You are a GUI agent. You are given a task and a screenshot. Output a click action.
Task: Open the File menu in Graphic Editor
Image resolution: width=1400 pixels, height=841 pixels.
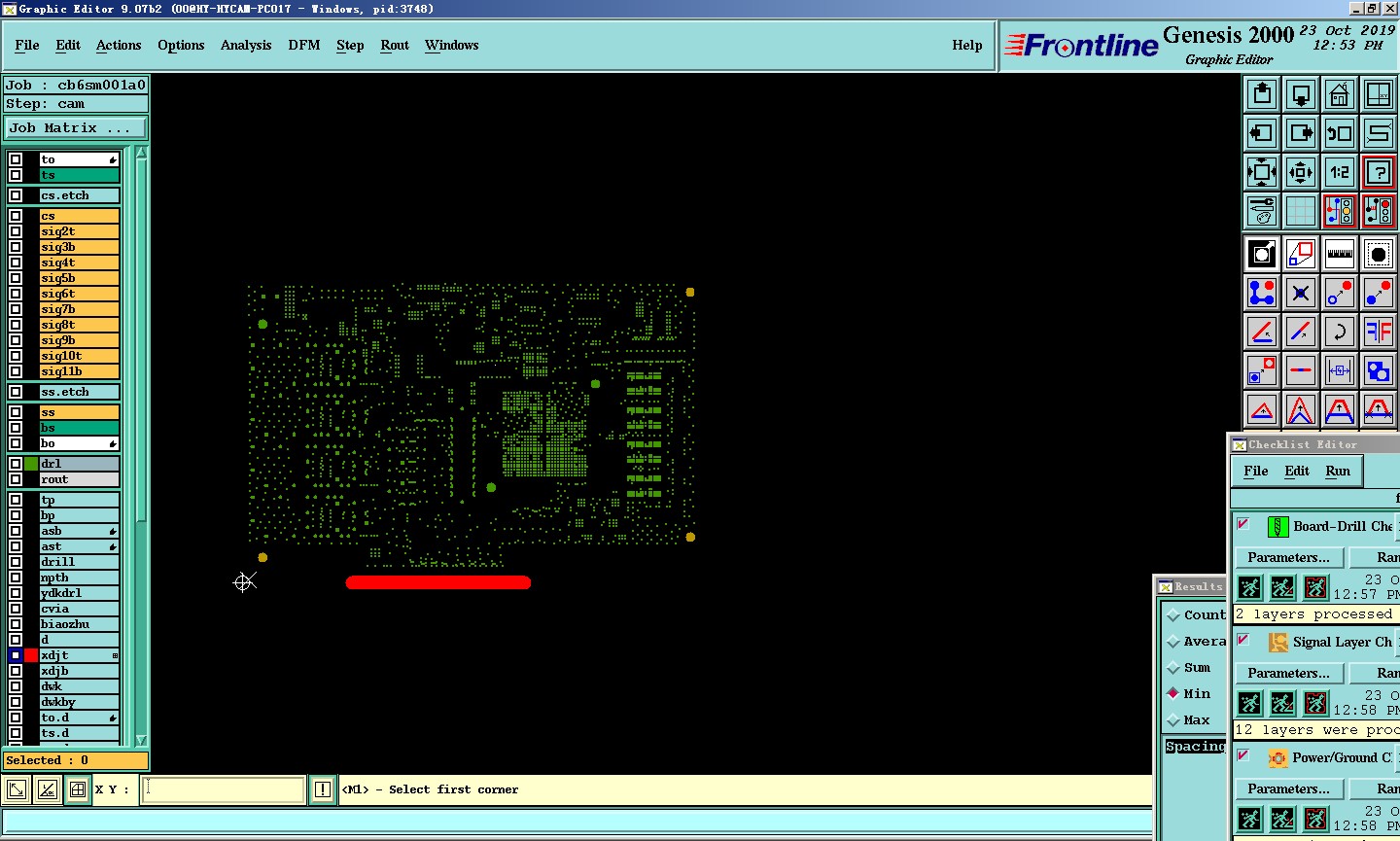point(27,46)
